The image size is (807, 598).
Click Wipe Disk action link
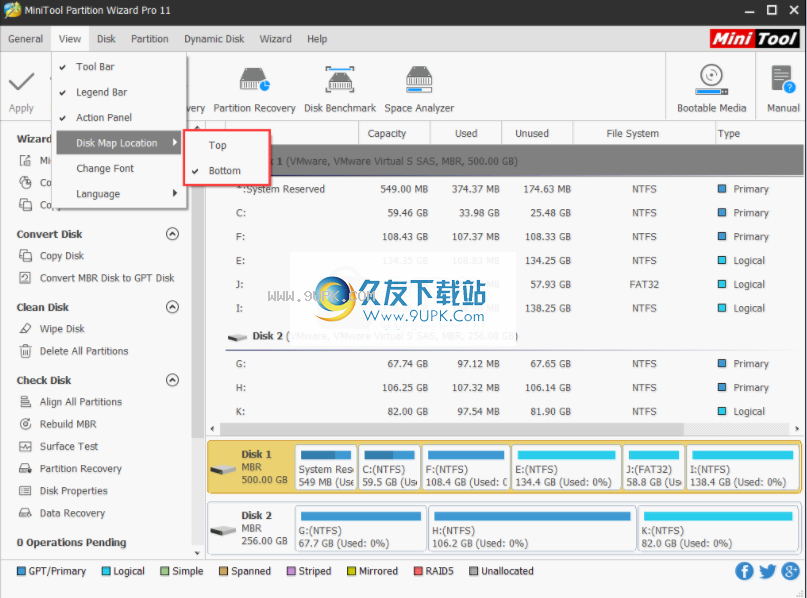(x=62, y=329)
